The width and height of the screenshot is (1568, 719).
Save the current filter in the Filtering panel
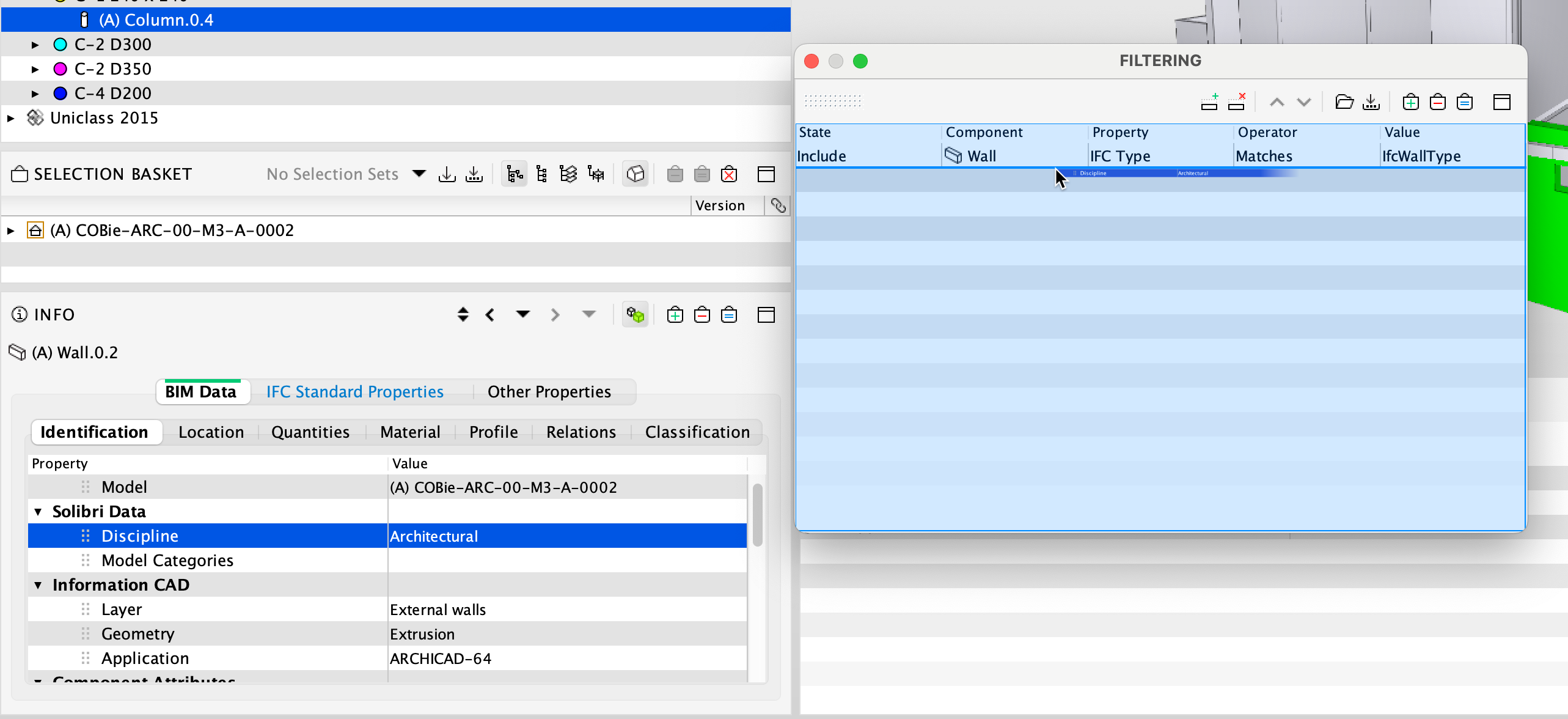tap(1371, 101)
